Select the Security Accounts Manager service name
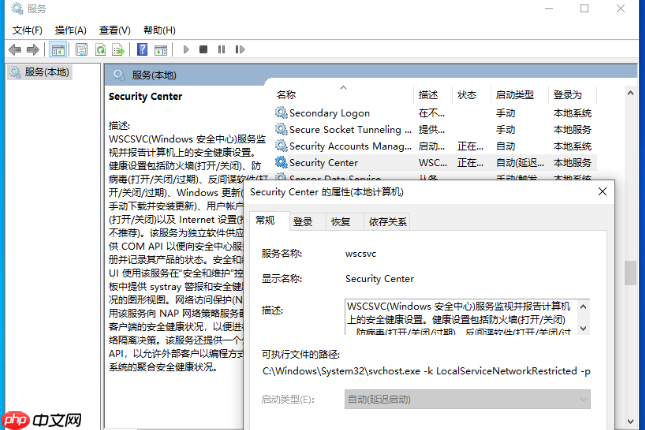The image size is (645, 430). [x=350, y=146]
